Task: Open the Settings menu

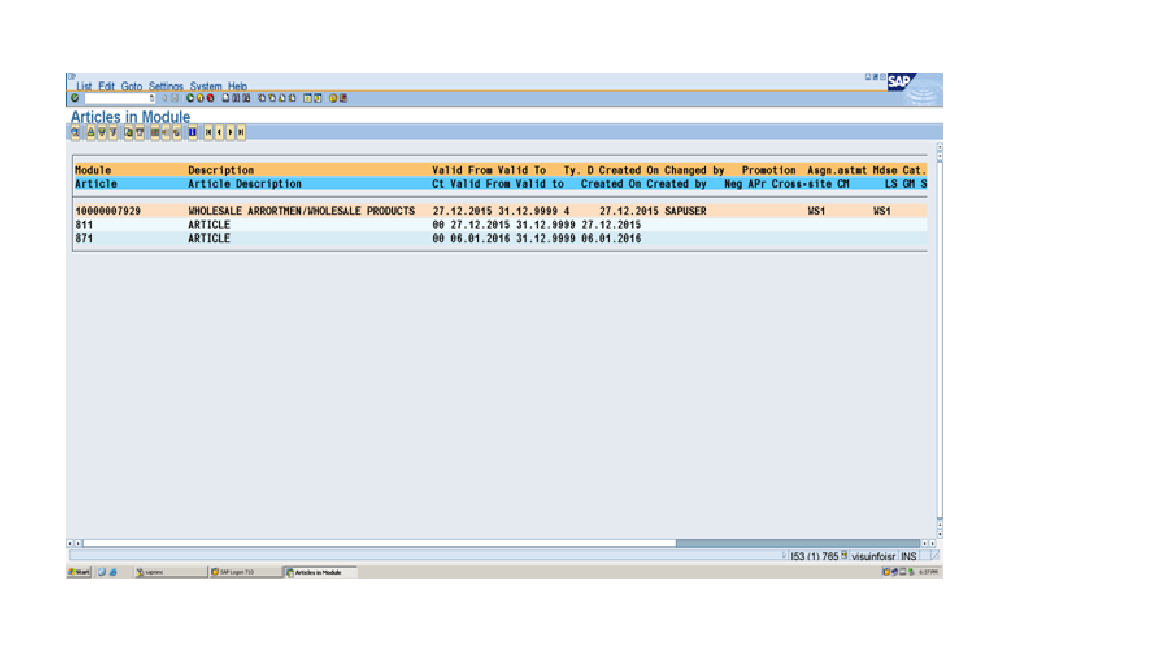Action: (x=160, y=86)
